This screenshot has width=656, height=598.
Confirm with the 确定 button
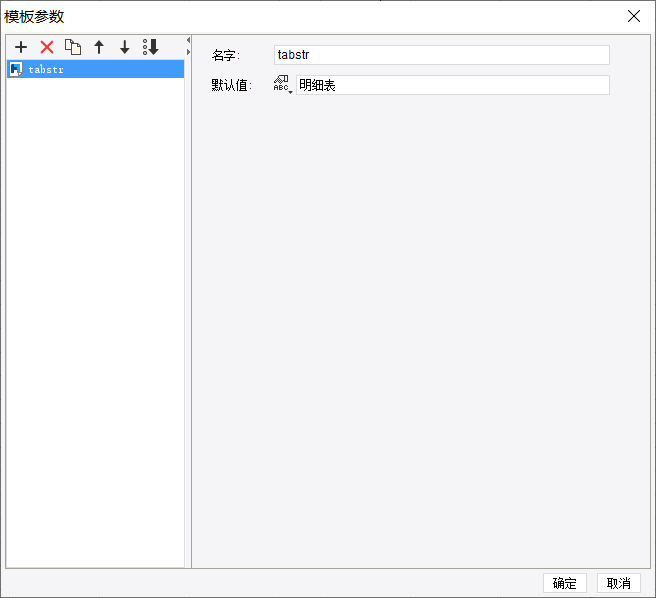[x=565, y=583]
